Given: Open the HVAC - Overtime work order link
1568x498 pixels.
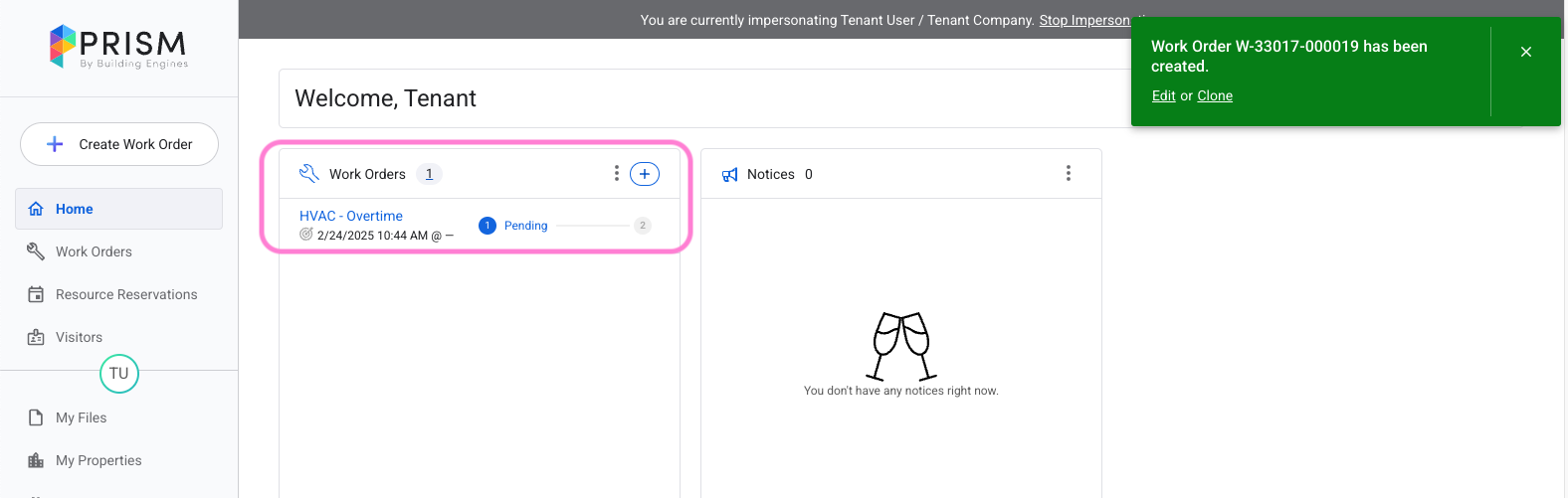Looking at the screenshot, I should tap(351, 216).
